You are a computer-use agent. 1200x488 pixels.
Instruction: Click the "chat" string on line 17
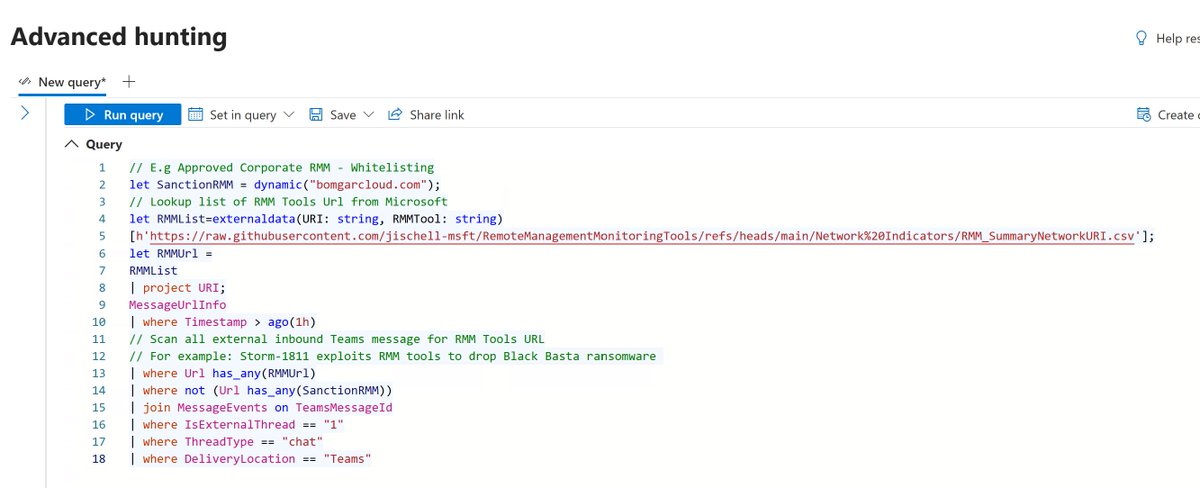click(x=303, y=441)
